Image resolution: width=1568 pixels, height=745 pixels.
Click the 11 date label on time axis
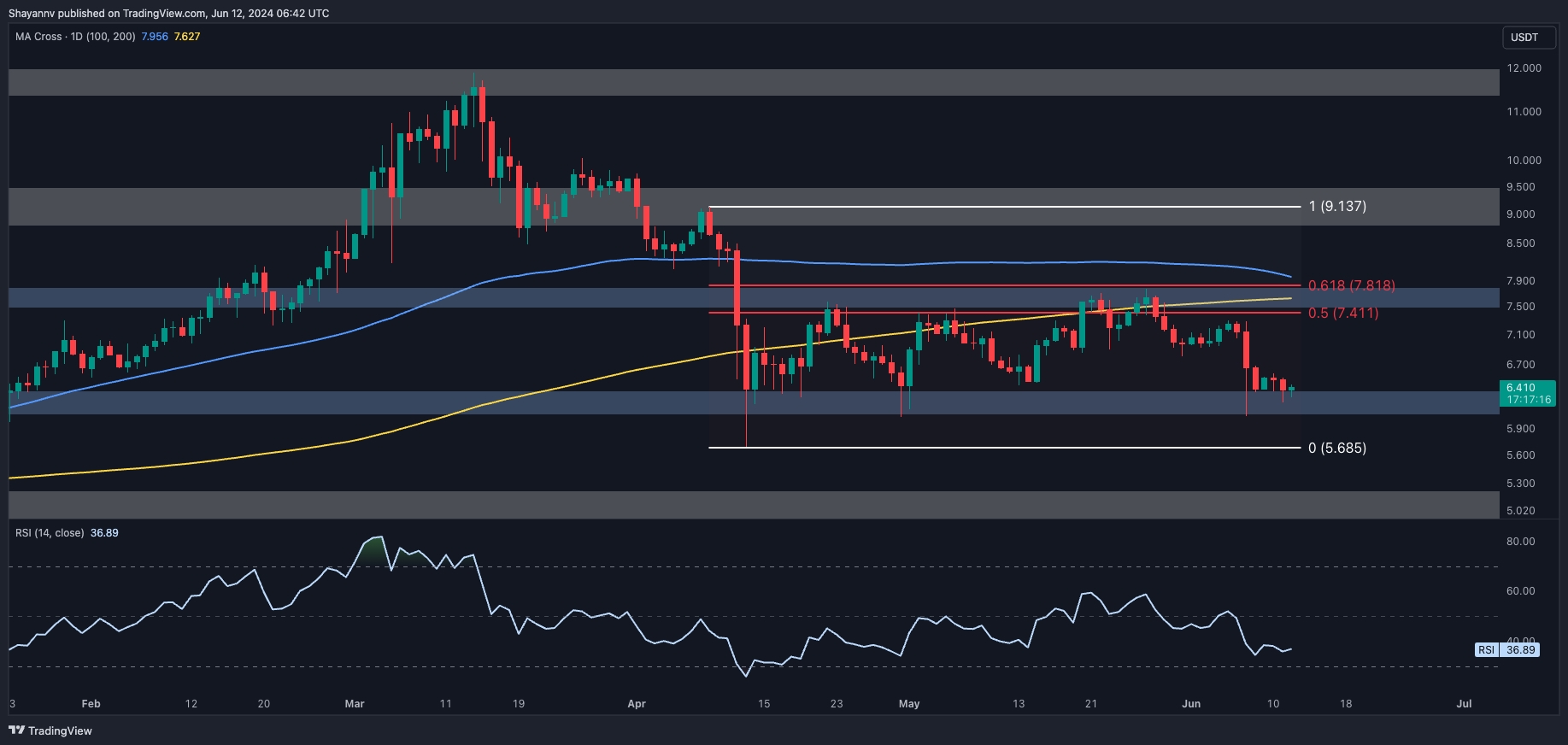445,704
